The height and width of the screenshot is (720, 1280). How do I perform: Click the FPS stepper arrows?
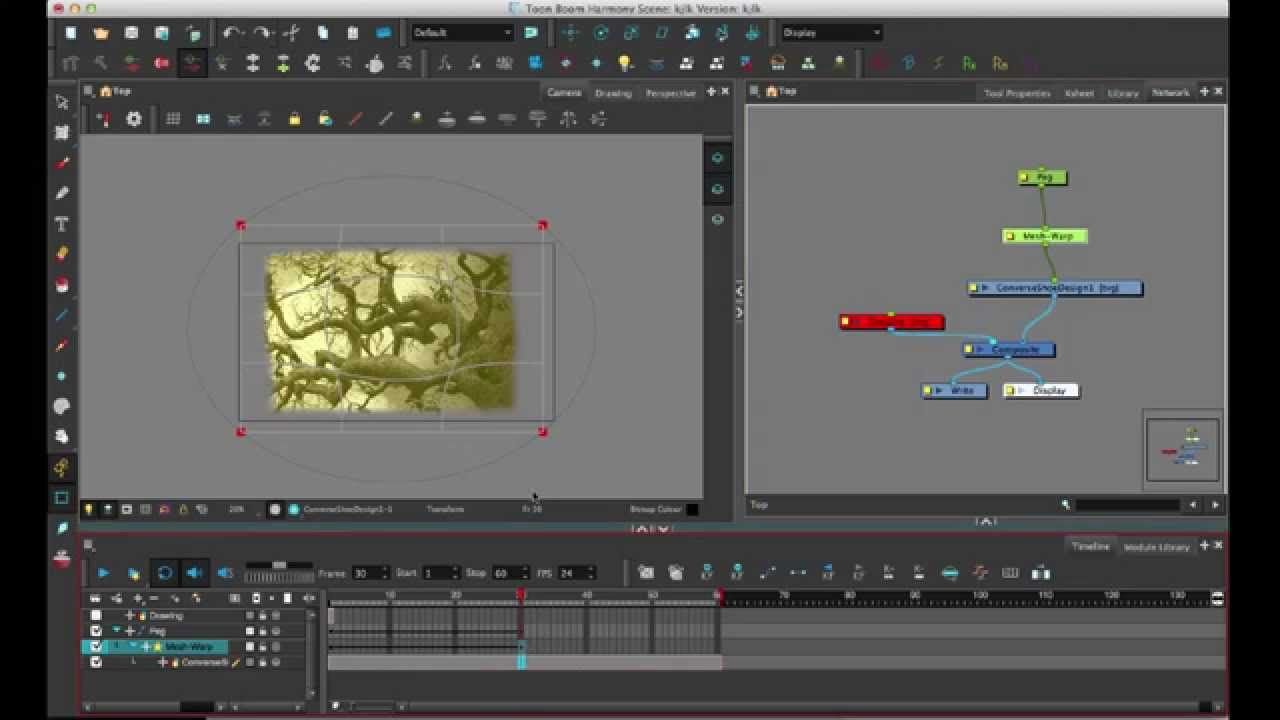pos(591,573)
